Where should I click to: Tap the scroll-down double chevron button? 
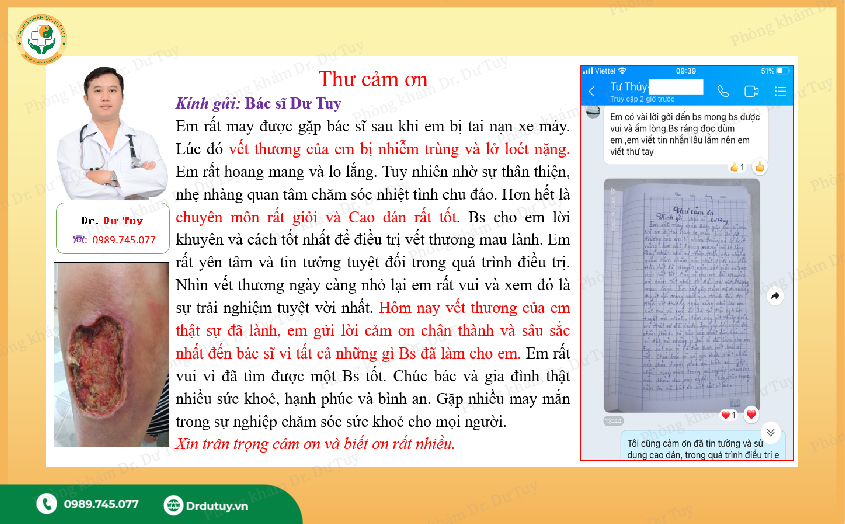771,432
